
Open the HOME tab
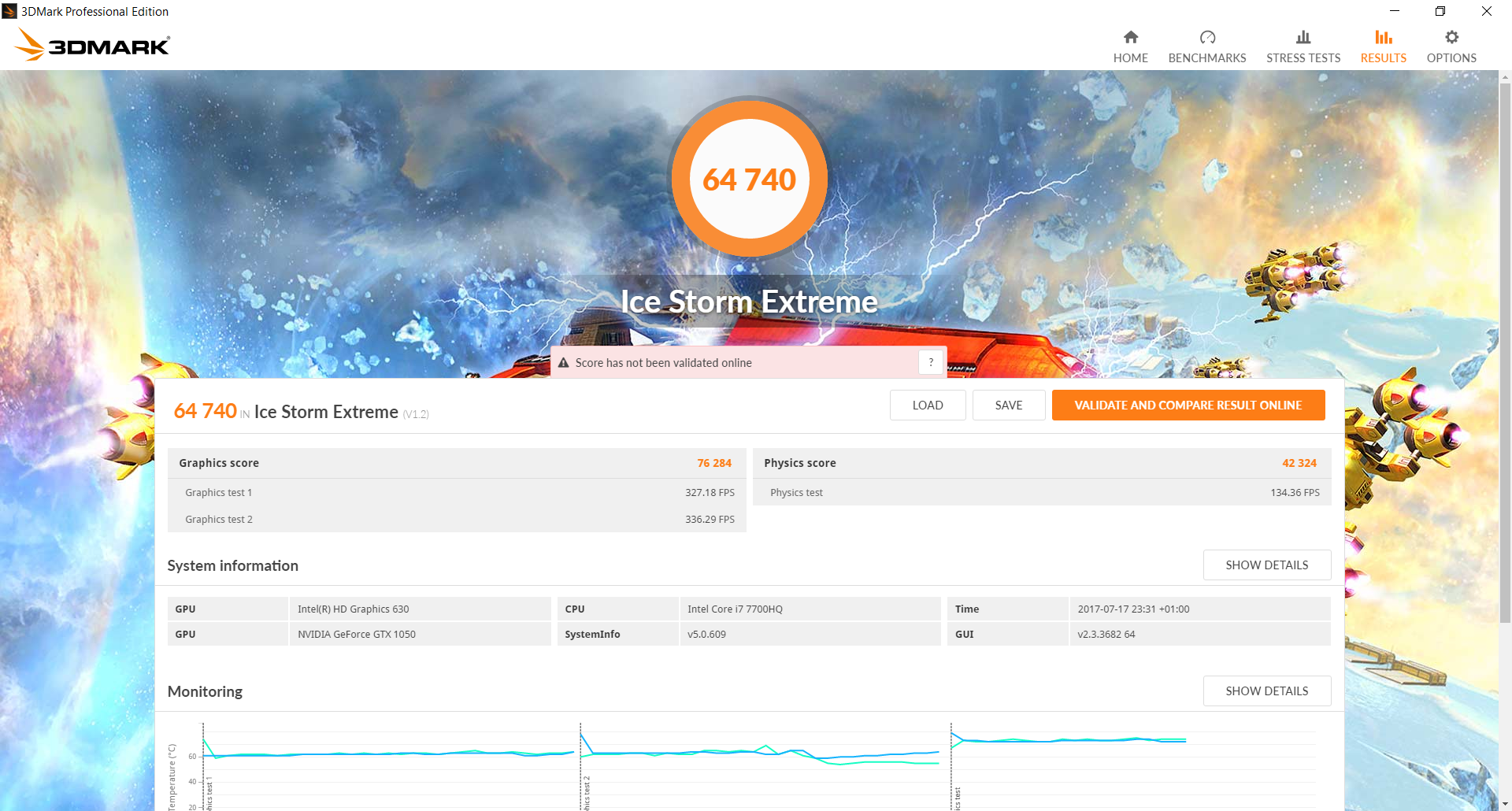pos(1131,47)
